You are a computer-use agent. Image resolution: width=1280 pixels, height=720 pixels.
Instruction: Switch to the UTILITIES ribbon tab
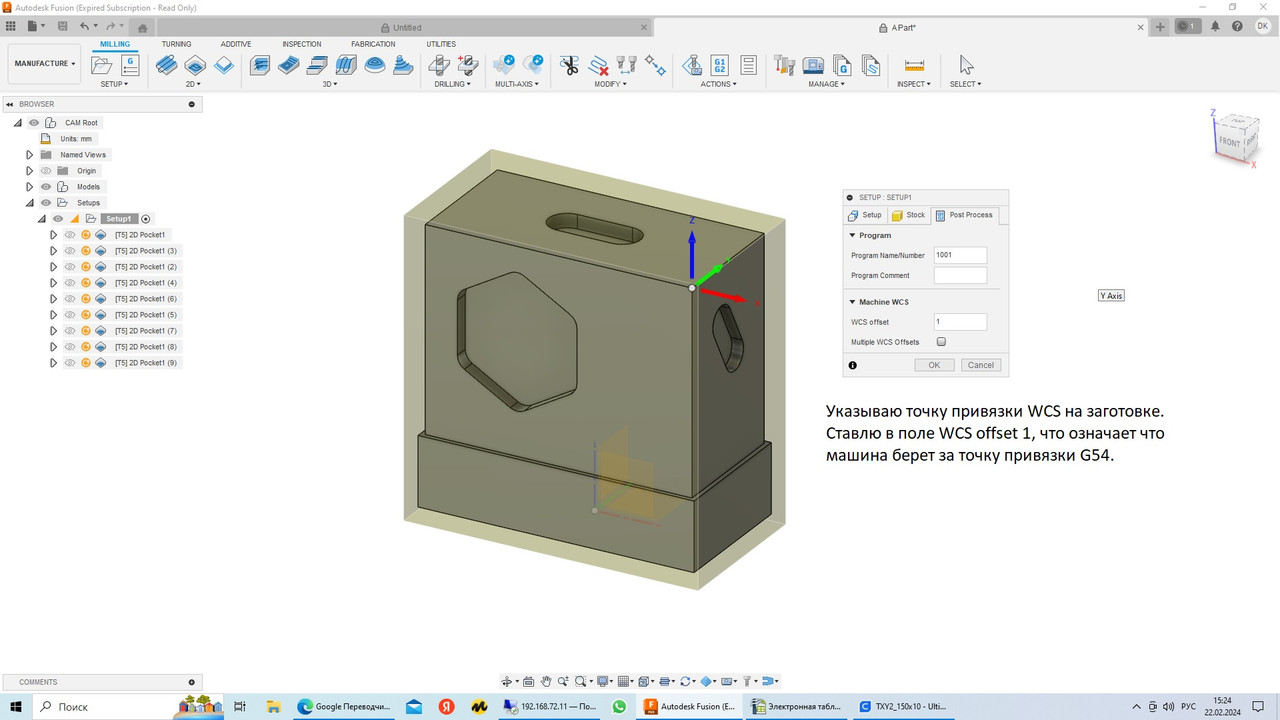click(441, 44)
